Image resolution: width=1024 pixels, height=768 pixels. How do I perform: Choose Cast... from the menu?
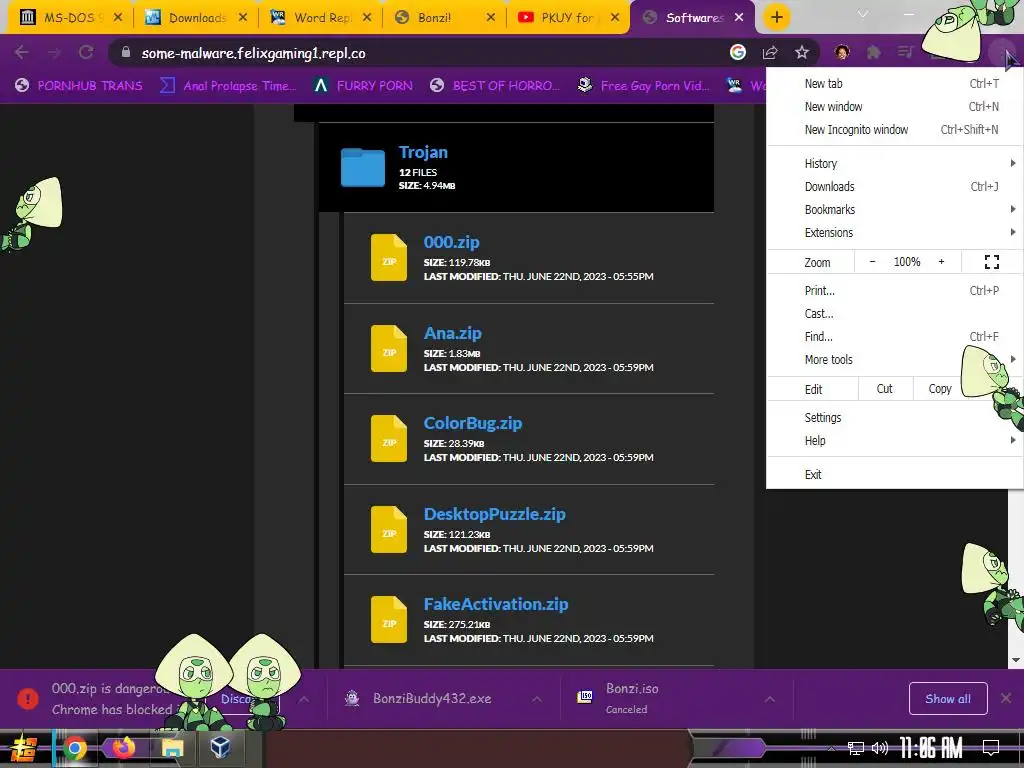tap(894, 313)
